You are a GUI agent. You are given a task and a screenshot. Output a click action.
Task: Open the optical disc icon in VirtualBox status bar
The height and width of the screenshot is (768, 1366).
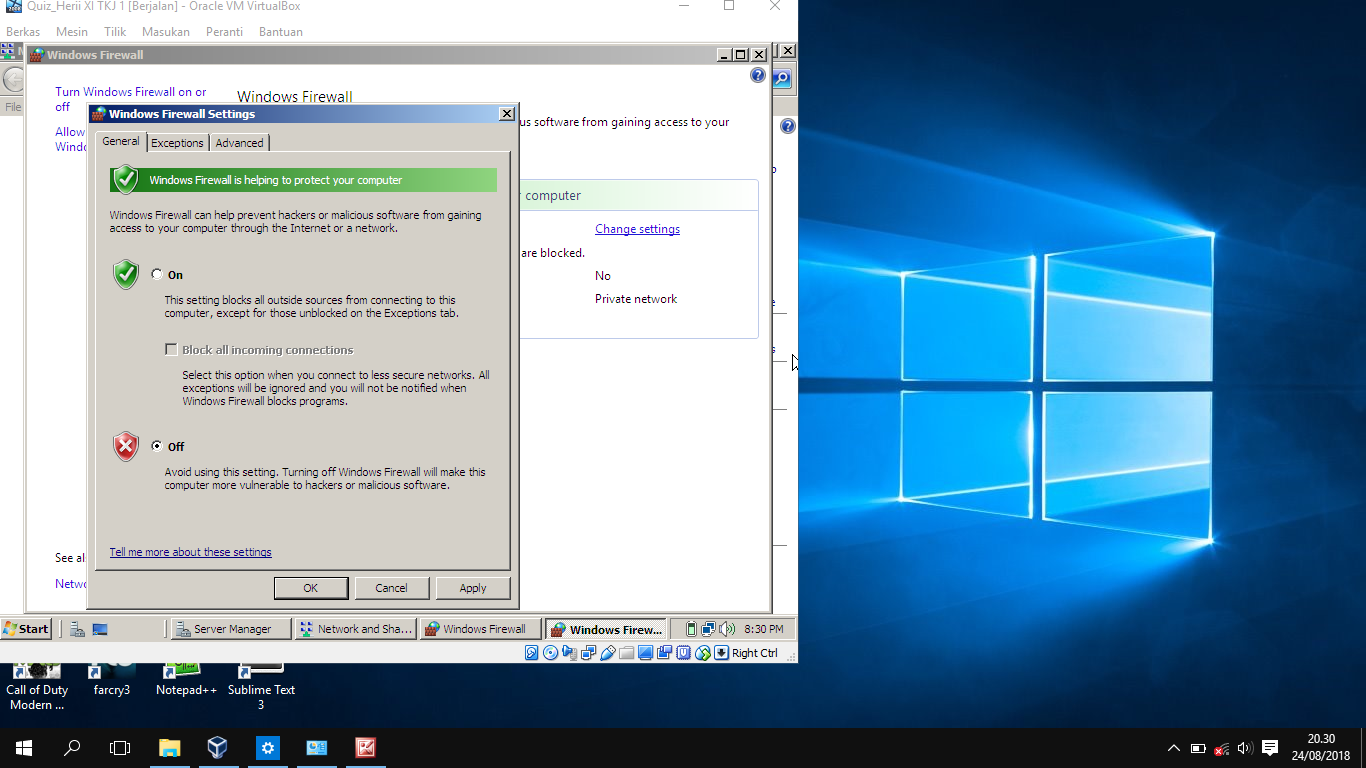pyautogui.click(x=550, y=653)
